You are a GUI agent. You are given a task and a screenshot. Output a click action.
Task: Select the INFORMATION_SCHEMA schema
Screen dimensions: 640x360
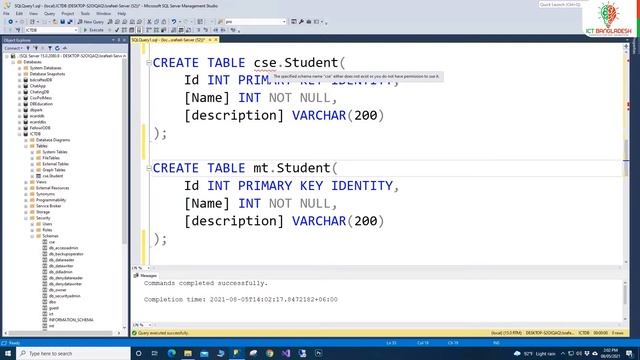pyautogui.click(x=71, y=320)
